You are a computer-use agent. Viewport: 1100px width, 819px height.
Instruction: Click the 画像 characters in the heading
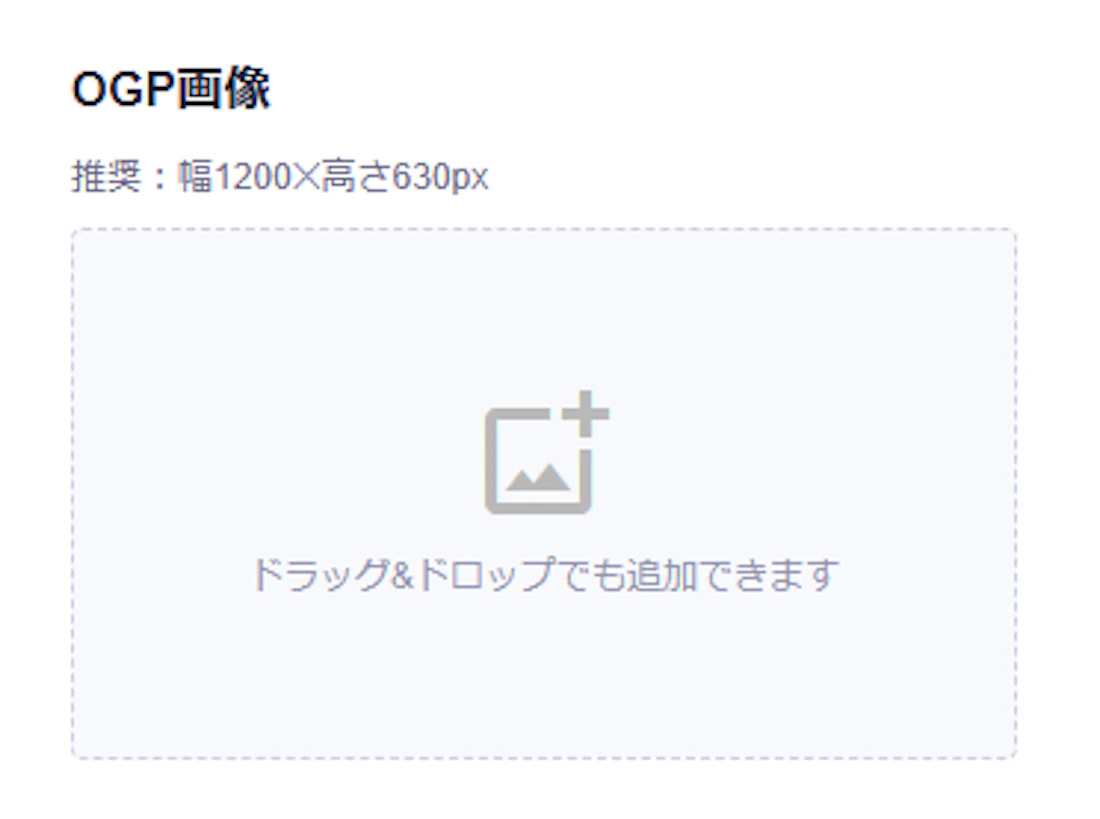222,89
